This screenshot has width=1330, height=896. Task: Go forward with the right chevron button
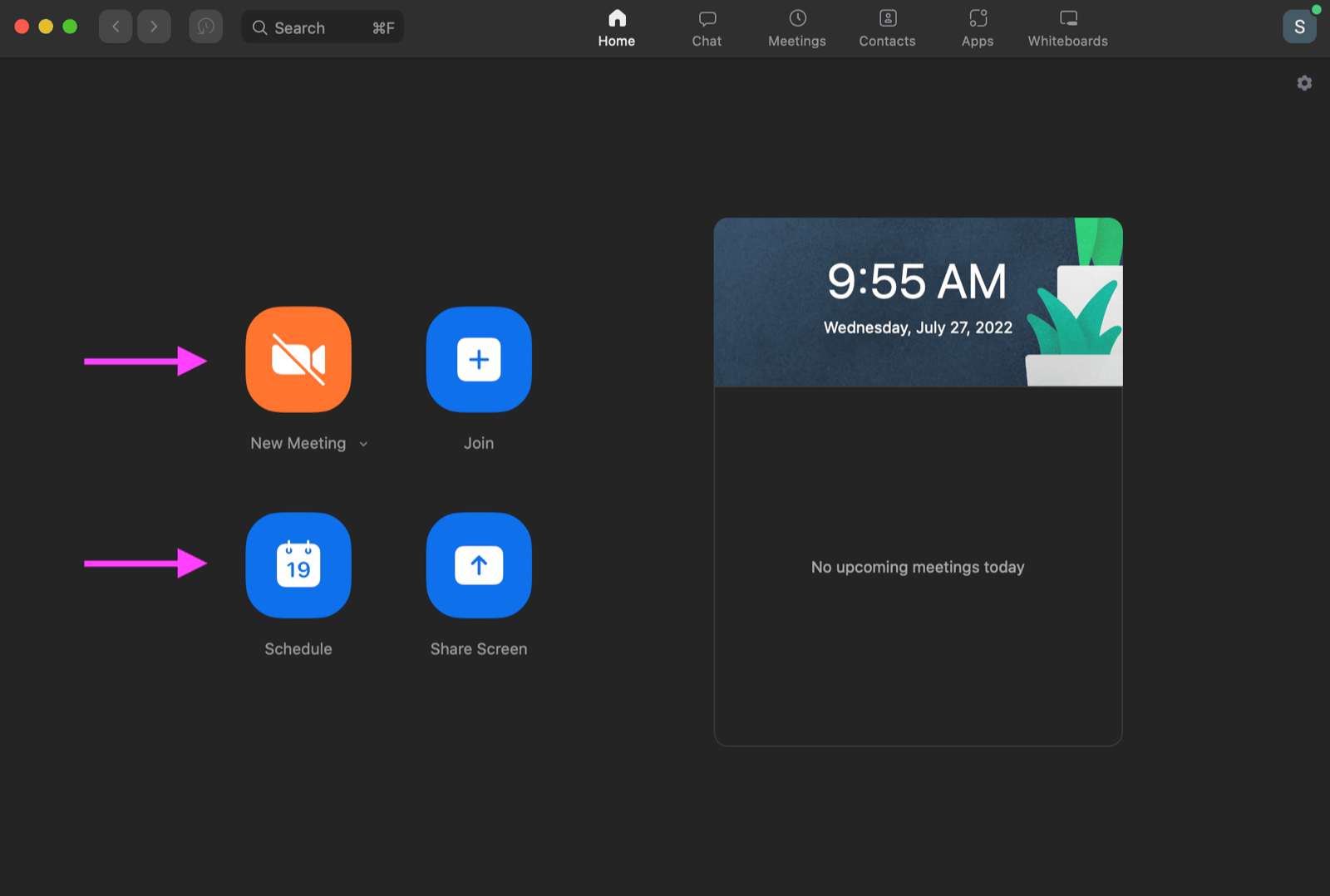(154, 27)
